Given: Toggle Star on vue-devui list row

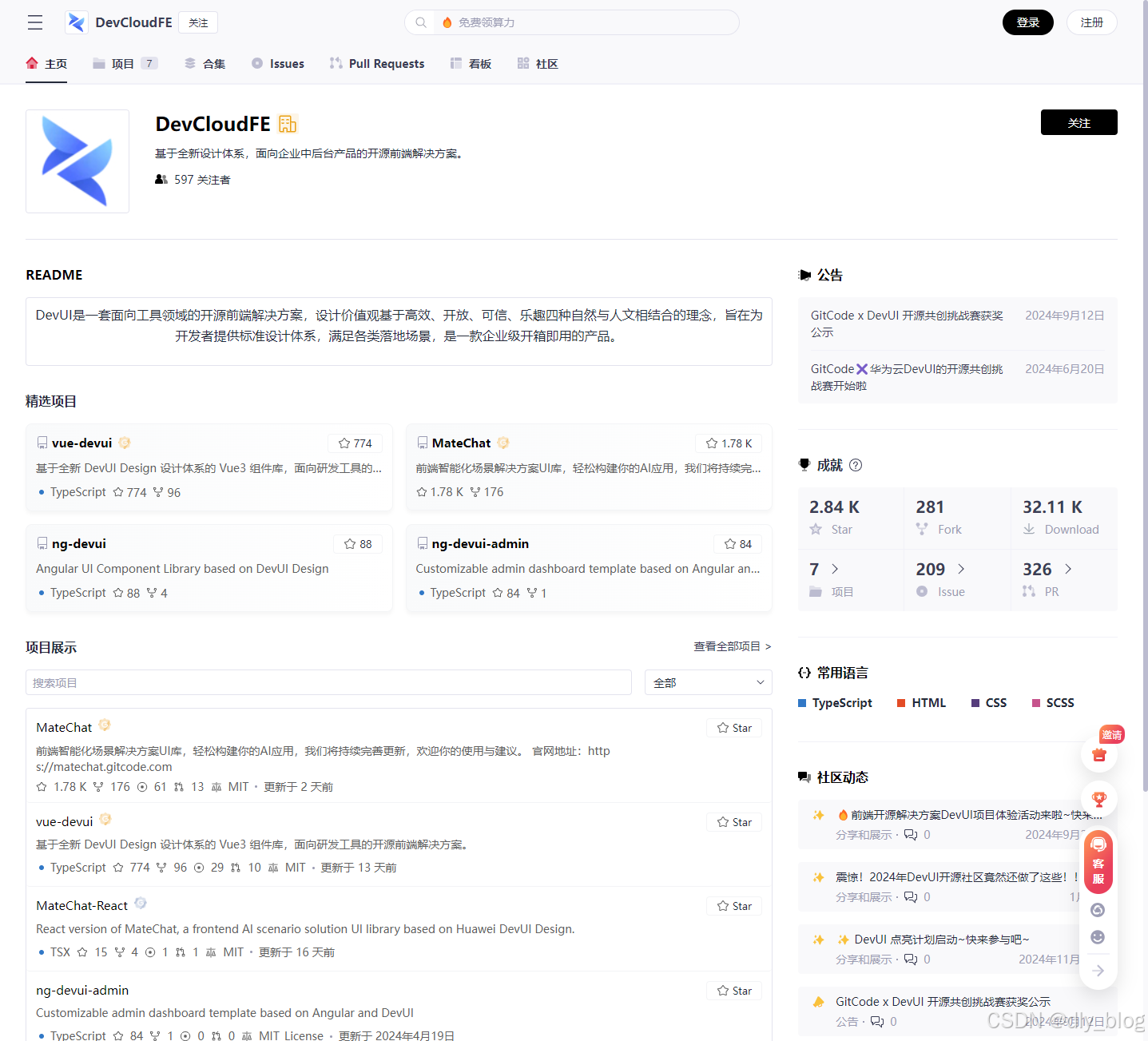Looking at the screenshot, I should click(x=734, y=822).
